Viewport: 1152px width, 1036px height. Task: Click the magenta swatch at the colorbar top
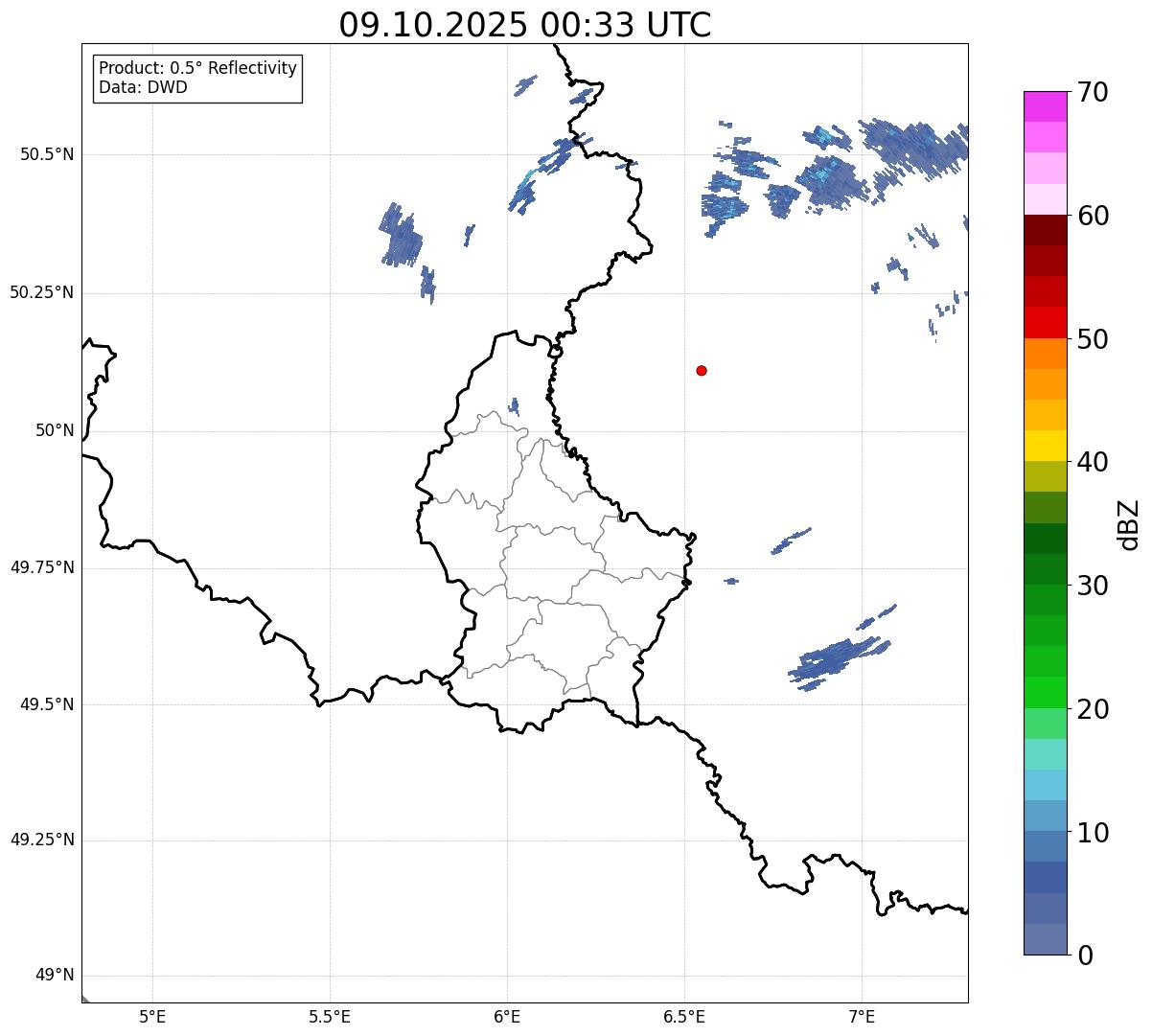pyautogui.click(x=1045, y=106)
